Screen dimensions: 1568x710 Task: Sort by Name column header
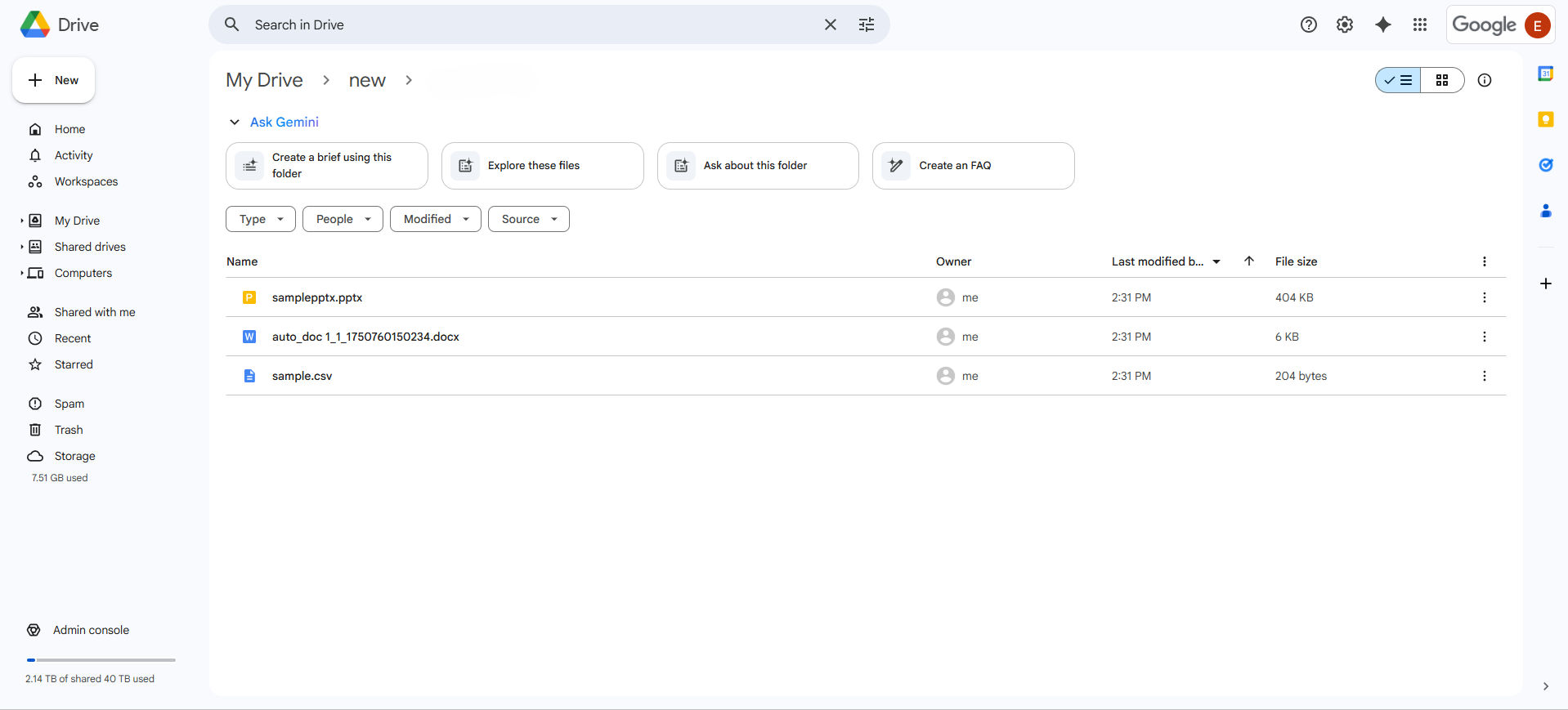click(242, 261)
